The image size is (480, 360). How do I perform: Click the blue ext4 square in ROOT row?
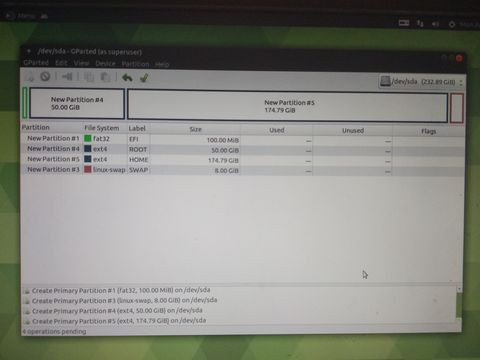click(88, 149)
